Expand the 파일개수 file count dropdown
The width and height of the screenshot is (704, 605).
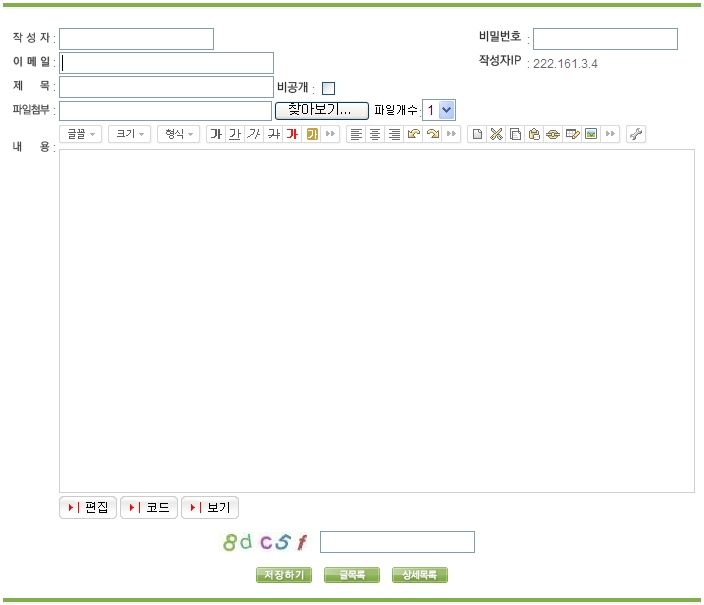point(439,110)
